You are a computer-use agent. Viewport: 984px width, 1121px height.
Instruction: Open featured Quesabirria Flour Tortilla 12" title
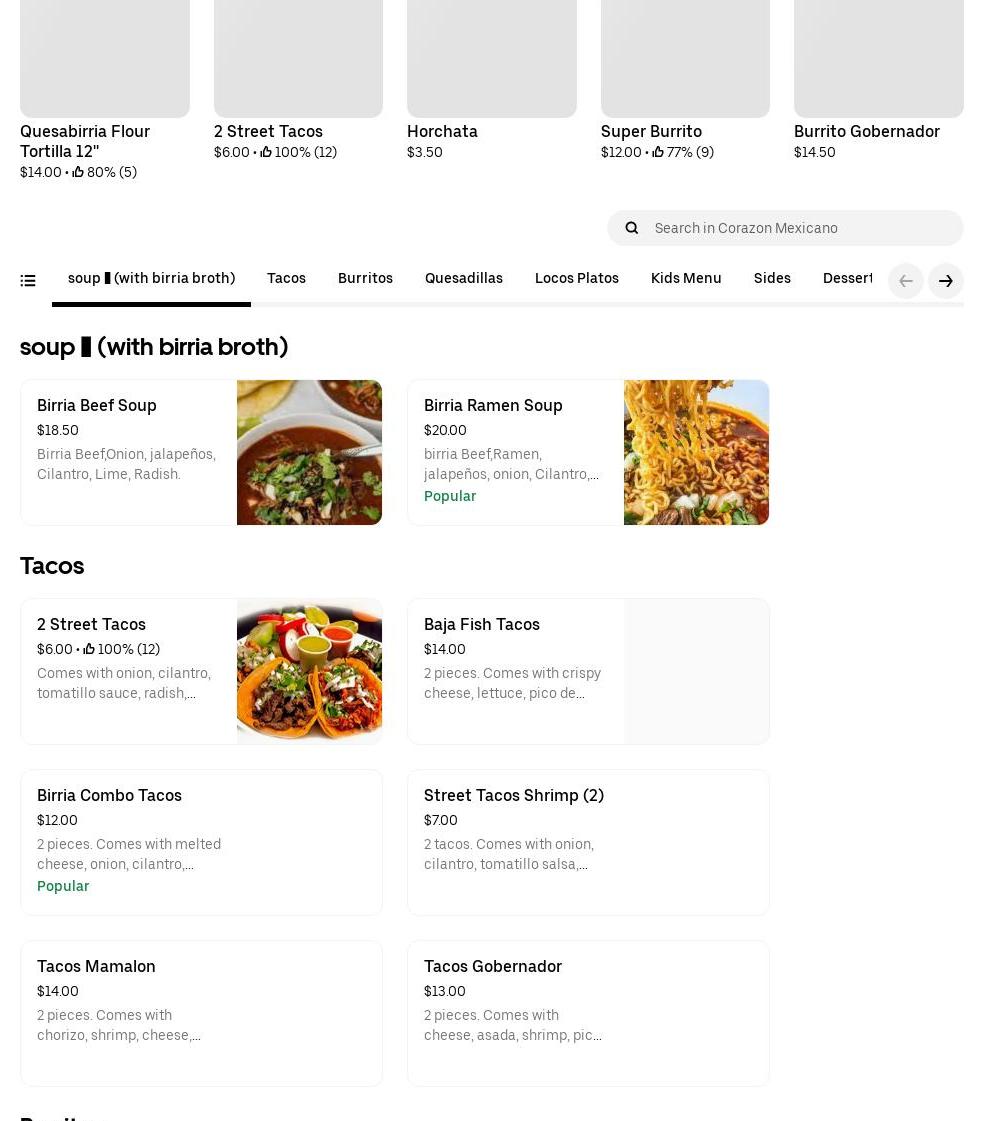pos(84,142)
